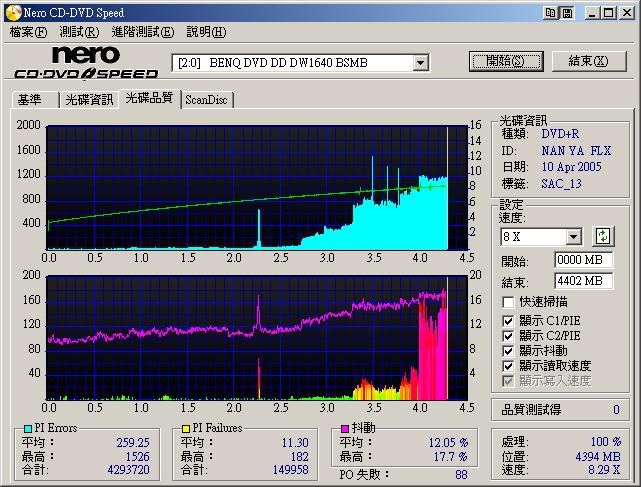Click the save screenshot floppy icon

pyautogui.click(x=567, y=13)
